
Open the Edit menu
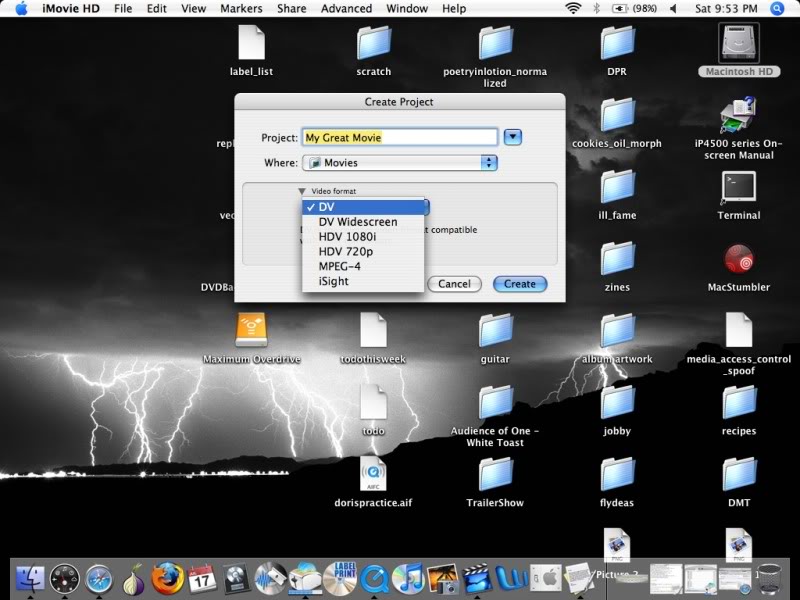click(x=157, y=9)
